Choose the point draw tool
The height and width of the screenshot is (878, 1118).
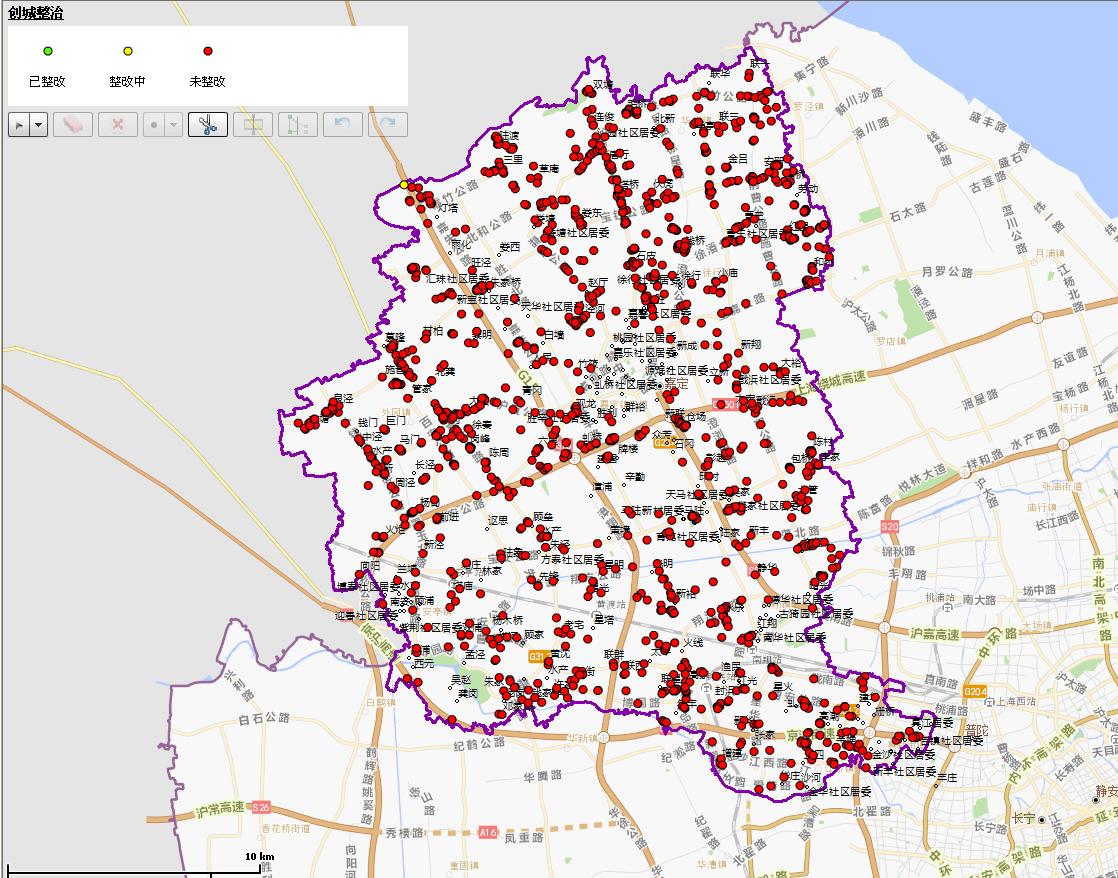point(154,125)
